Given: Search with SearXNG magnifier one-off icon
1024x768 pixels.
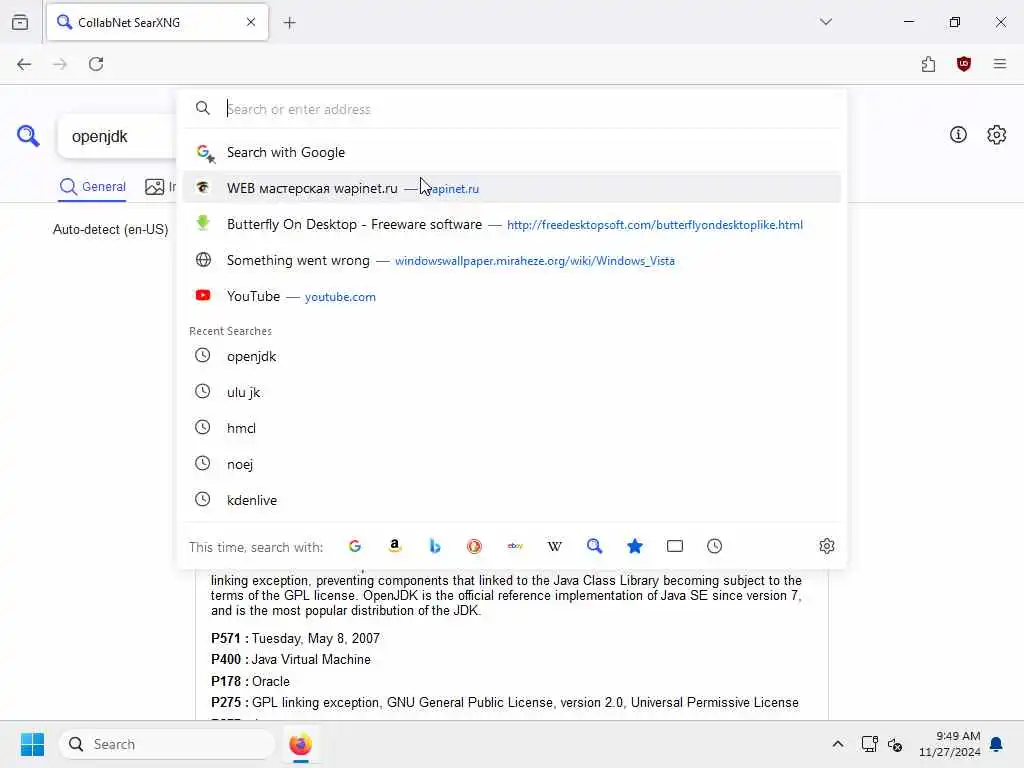Looking at the screenshot, I should 594,546.
